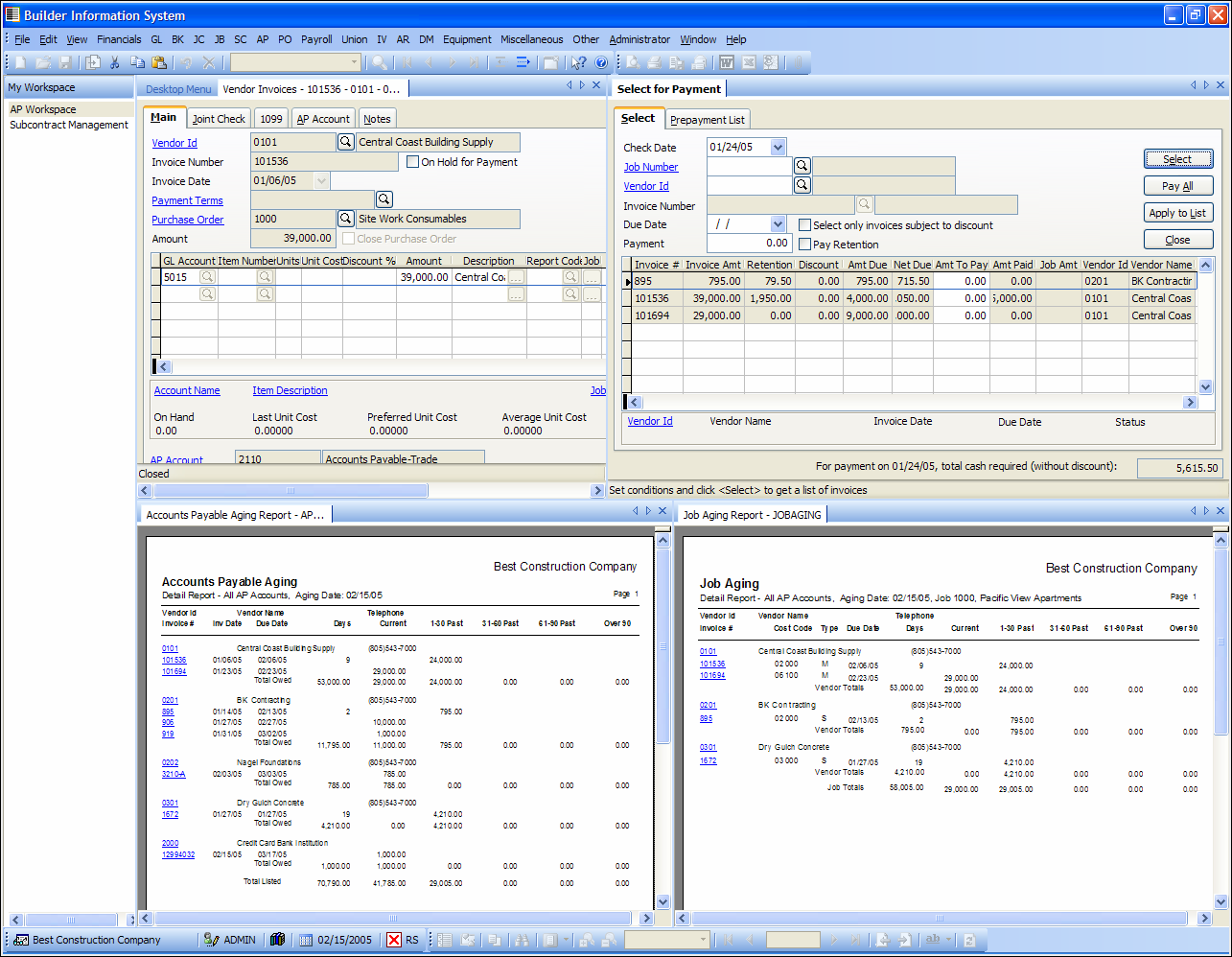Open the Notes tab in Vendor Invoices
The image size is (1232, 957).
coord(377,119)
